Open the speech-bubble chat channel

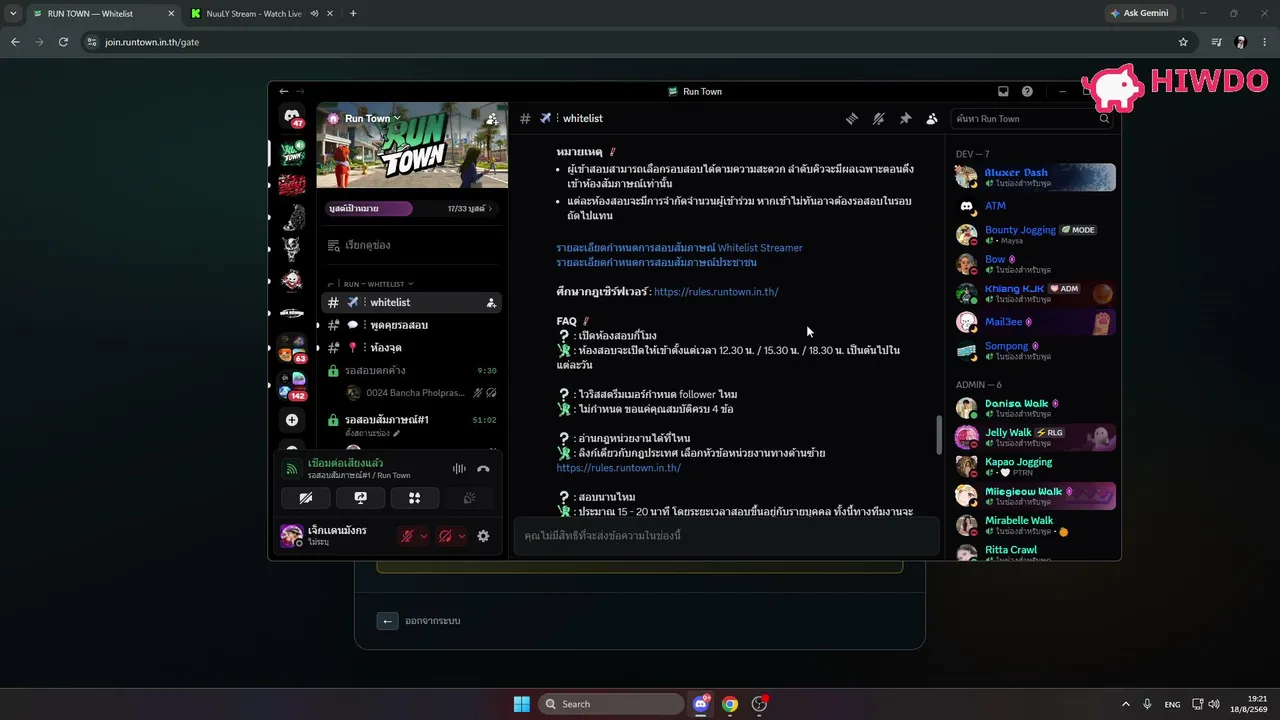point(410,325)
